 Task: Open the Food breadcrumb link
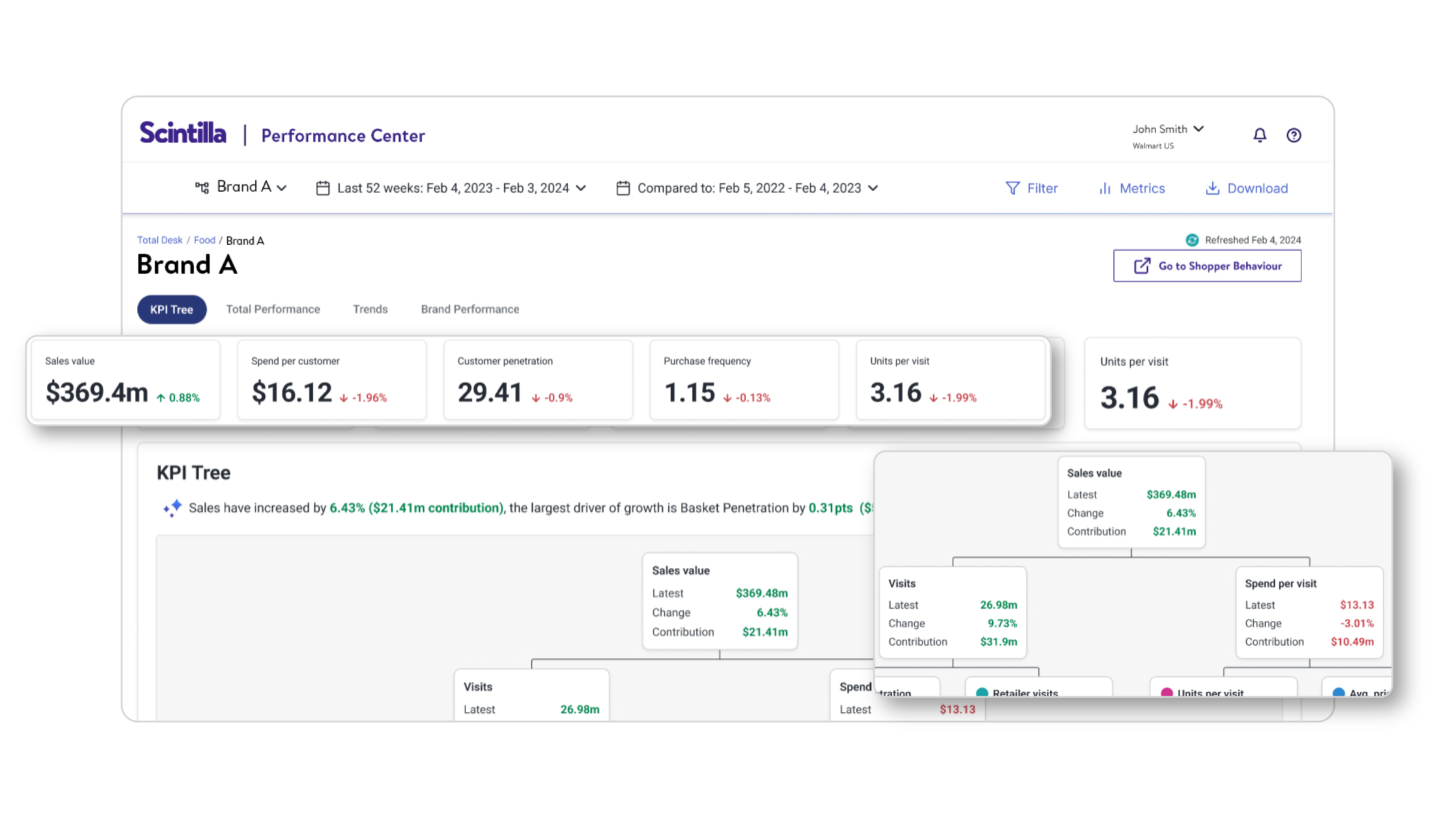point(205,240)
